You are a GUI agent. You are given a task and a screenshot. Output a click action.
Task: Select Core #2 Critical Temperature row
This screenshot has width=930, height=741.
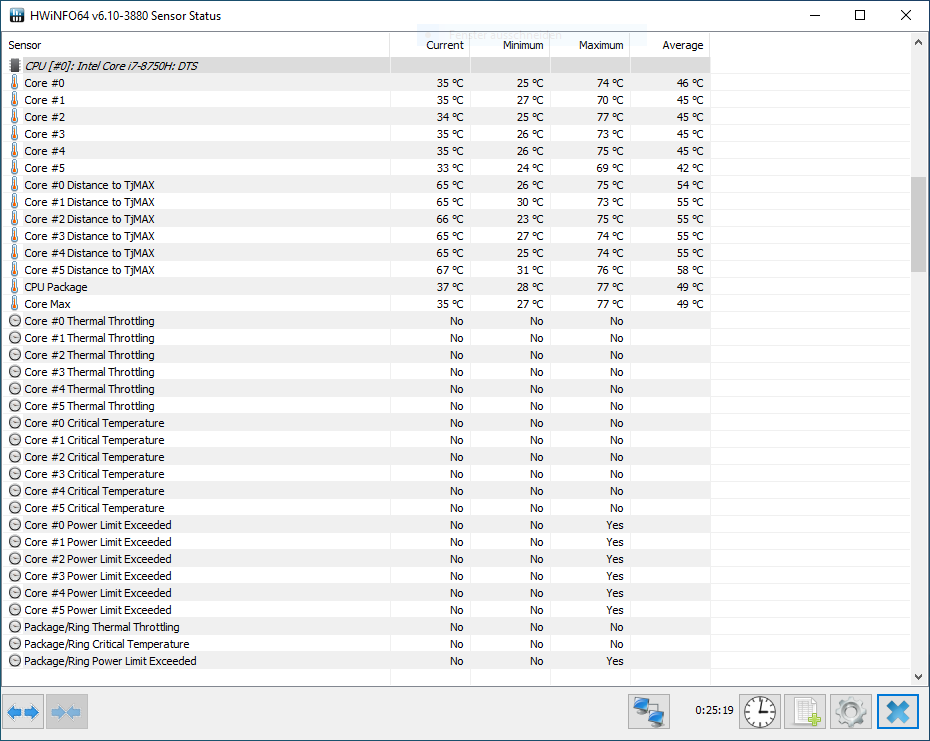[356, 457]
